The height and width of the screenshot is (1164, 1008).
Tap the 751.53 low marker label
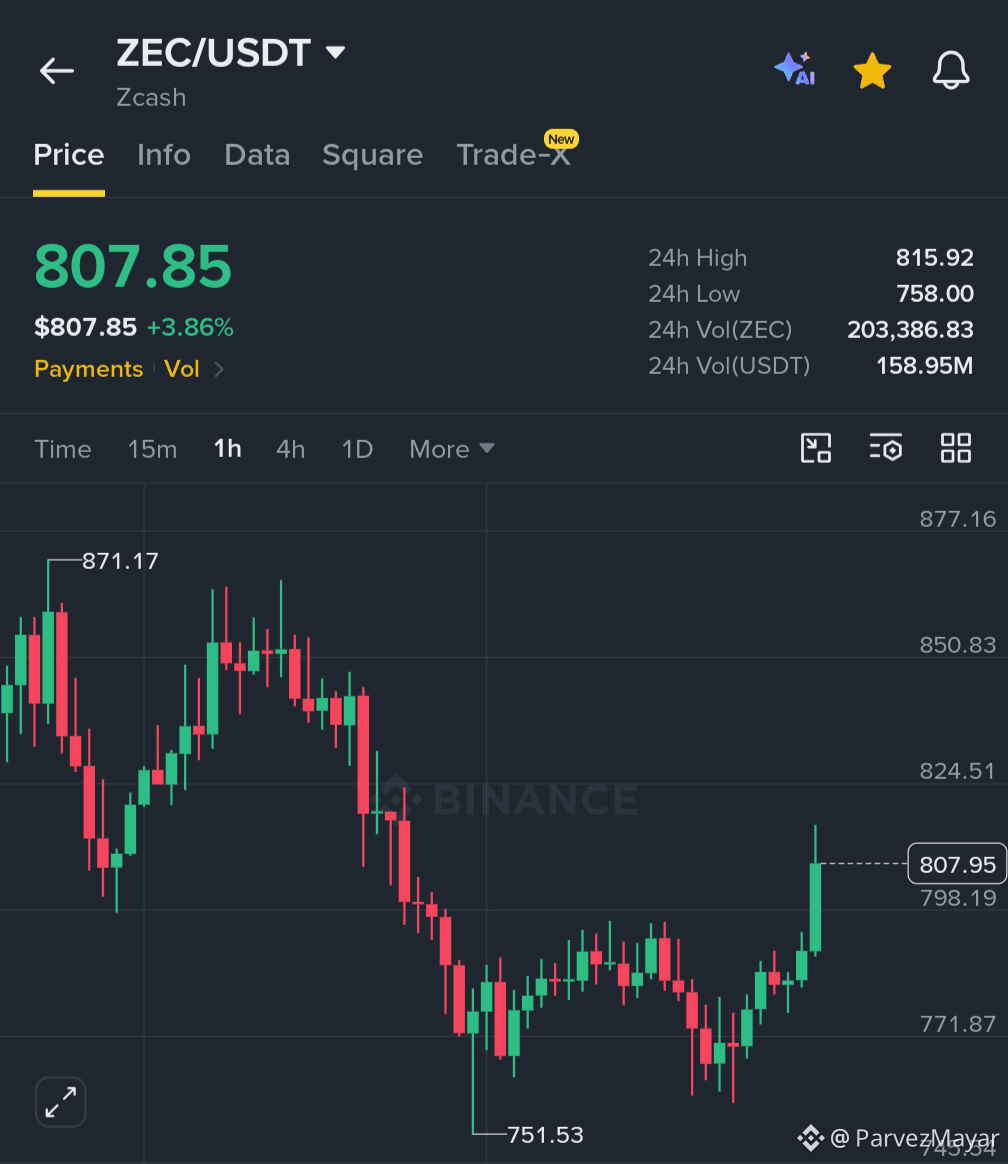545,1134
